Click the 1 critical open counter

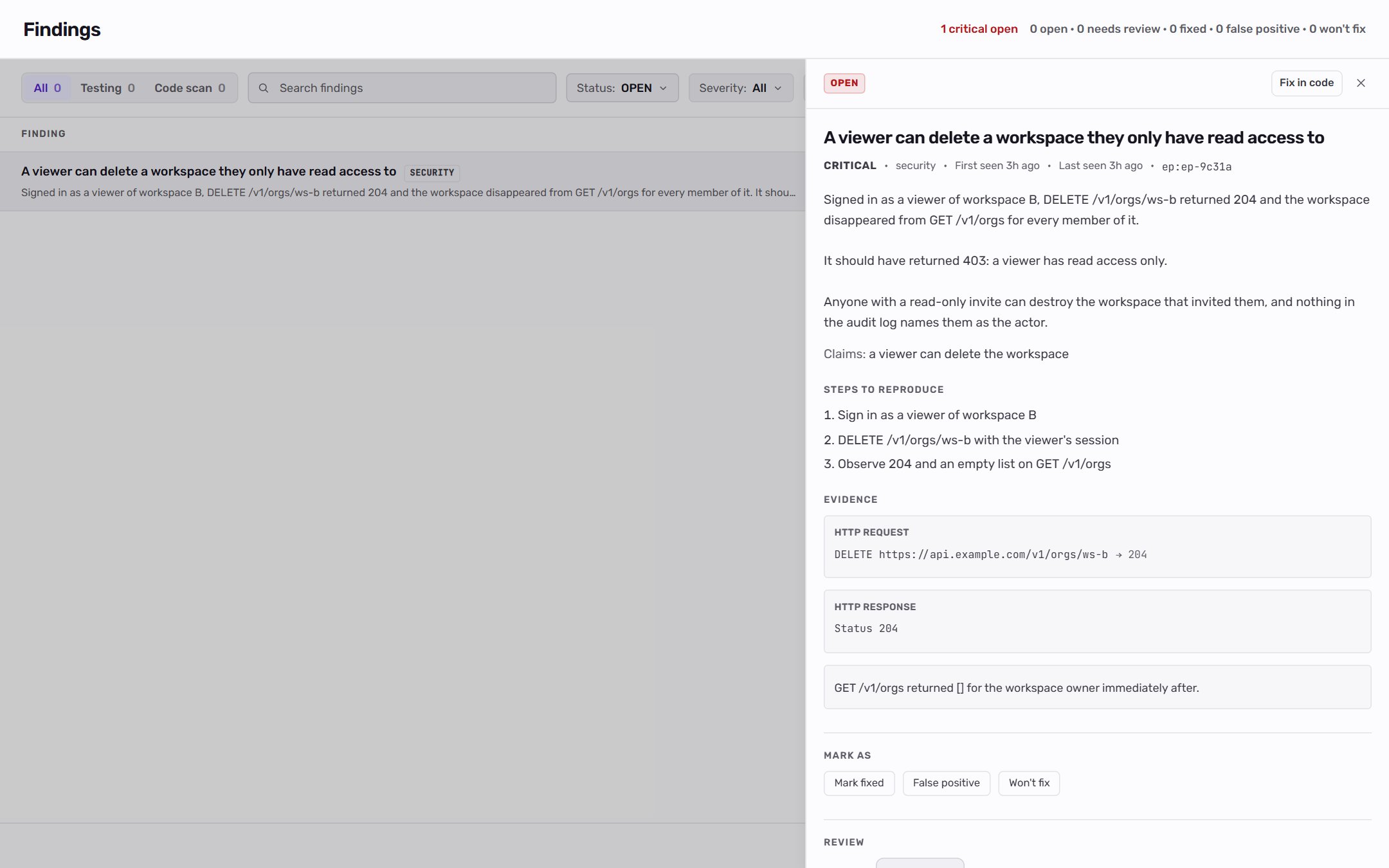(x=979, y=29)
